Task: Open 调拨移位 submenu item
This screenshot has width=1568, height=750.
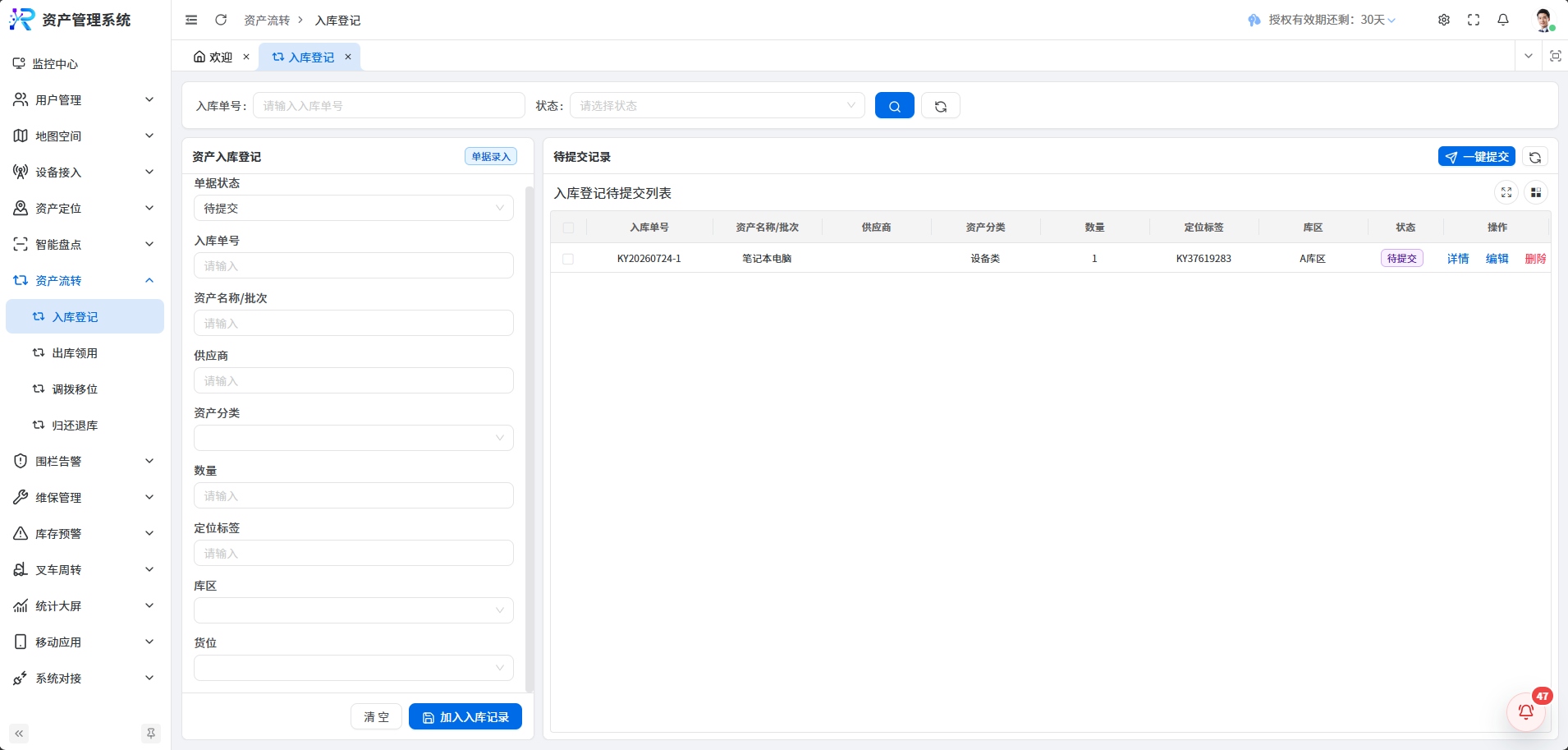Action: tap(85, 389)
